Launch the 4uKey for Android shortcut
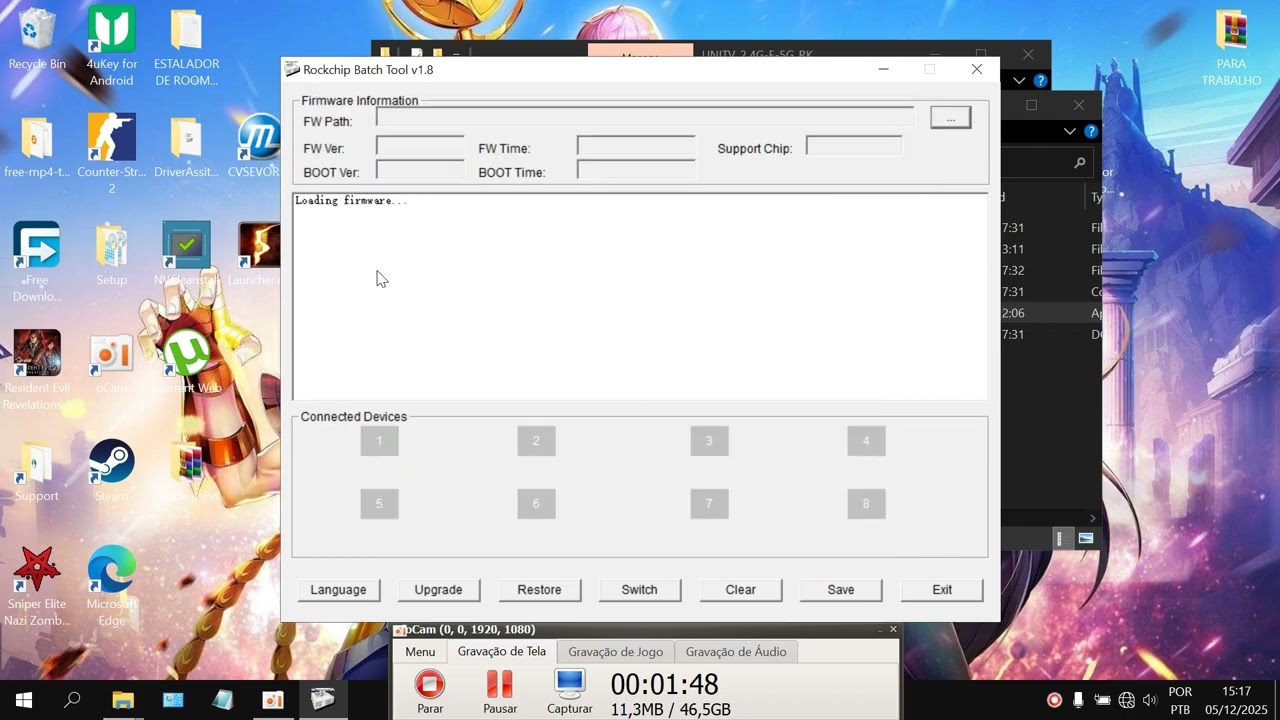Screen dimensions: 1280x720 111,46
